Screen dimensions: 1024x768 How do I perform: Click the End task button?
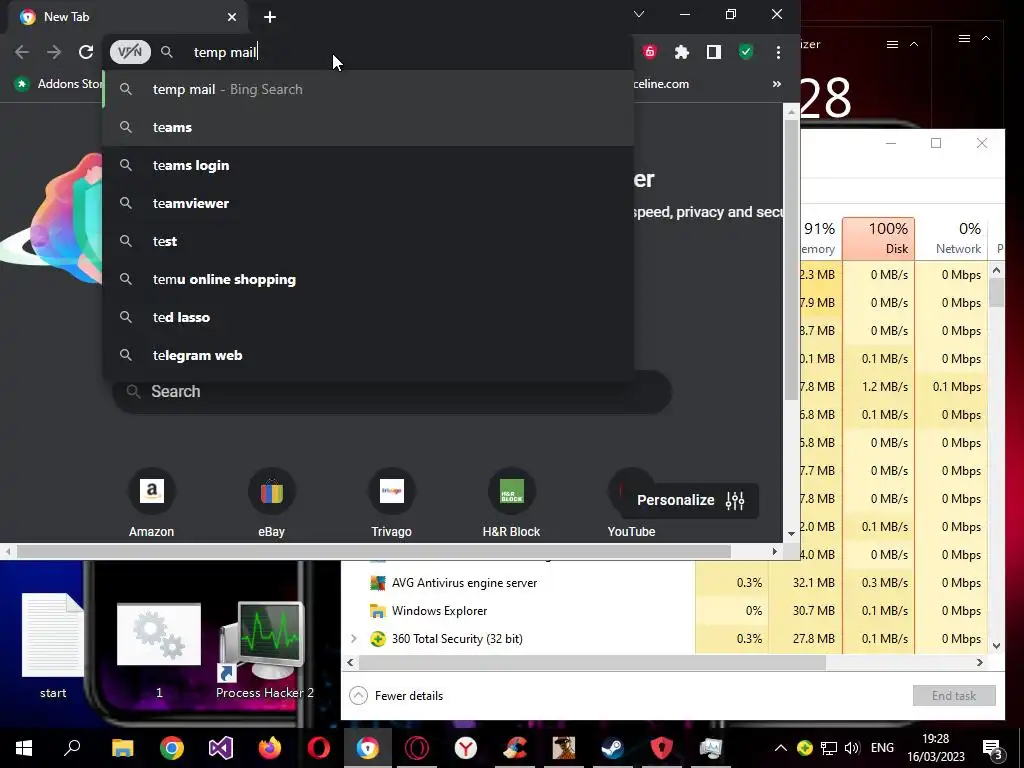coord(954,696)
